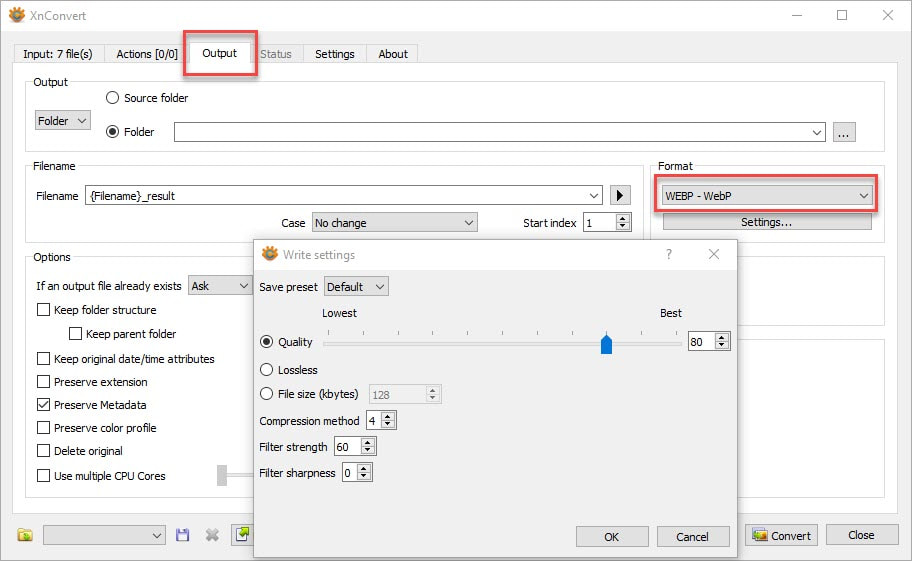
Task: Open the existing file Ask dropdown
Action: tap(220, 286)
